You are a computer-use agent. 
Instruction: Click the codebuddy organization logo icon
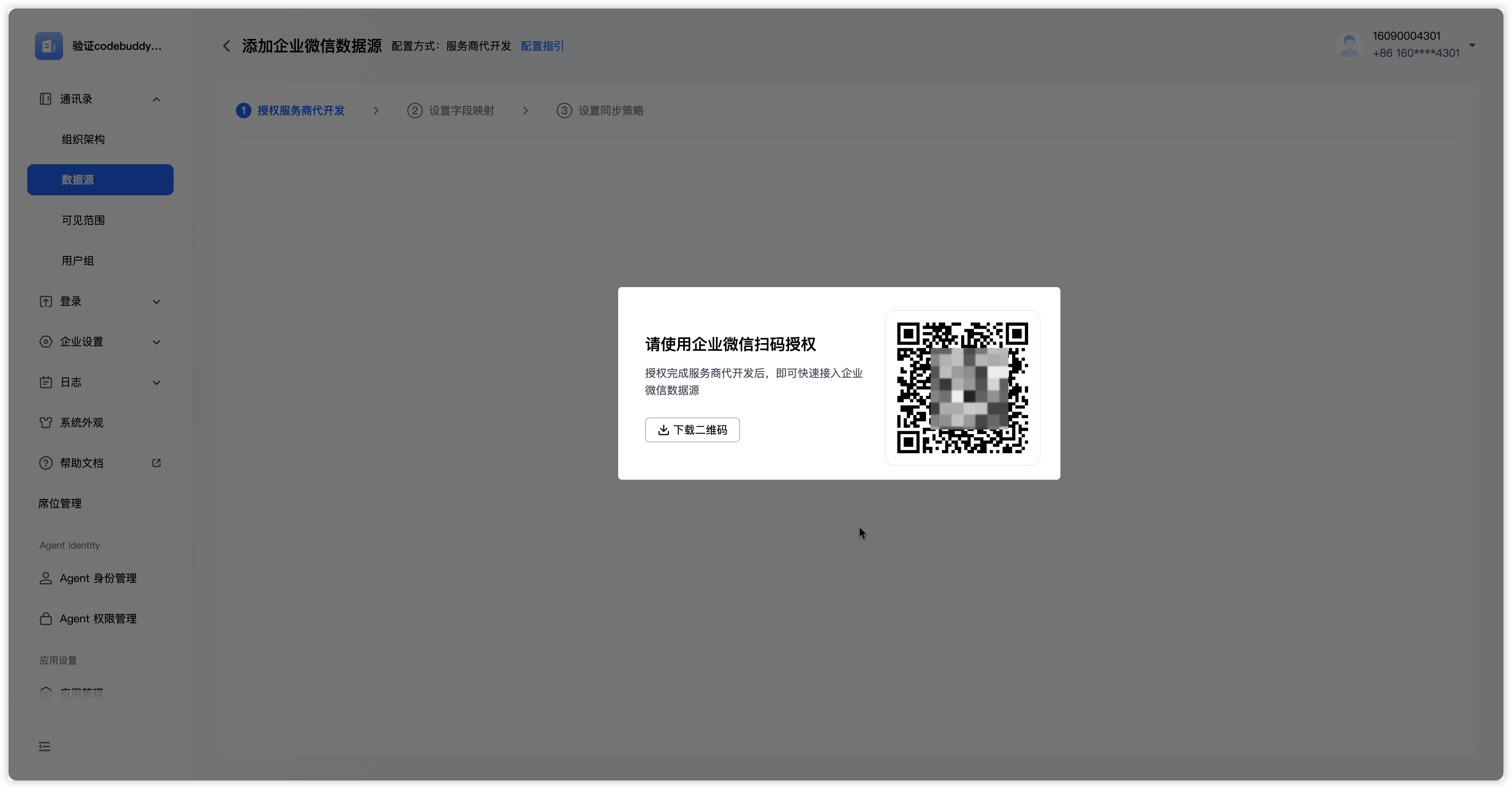click(49, 46)
